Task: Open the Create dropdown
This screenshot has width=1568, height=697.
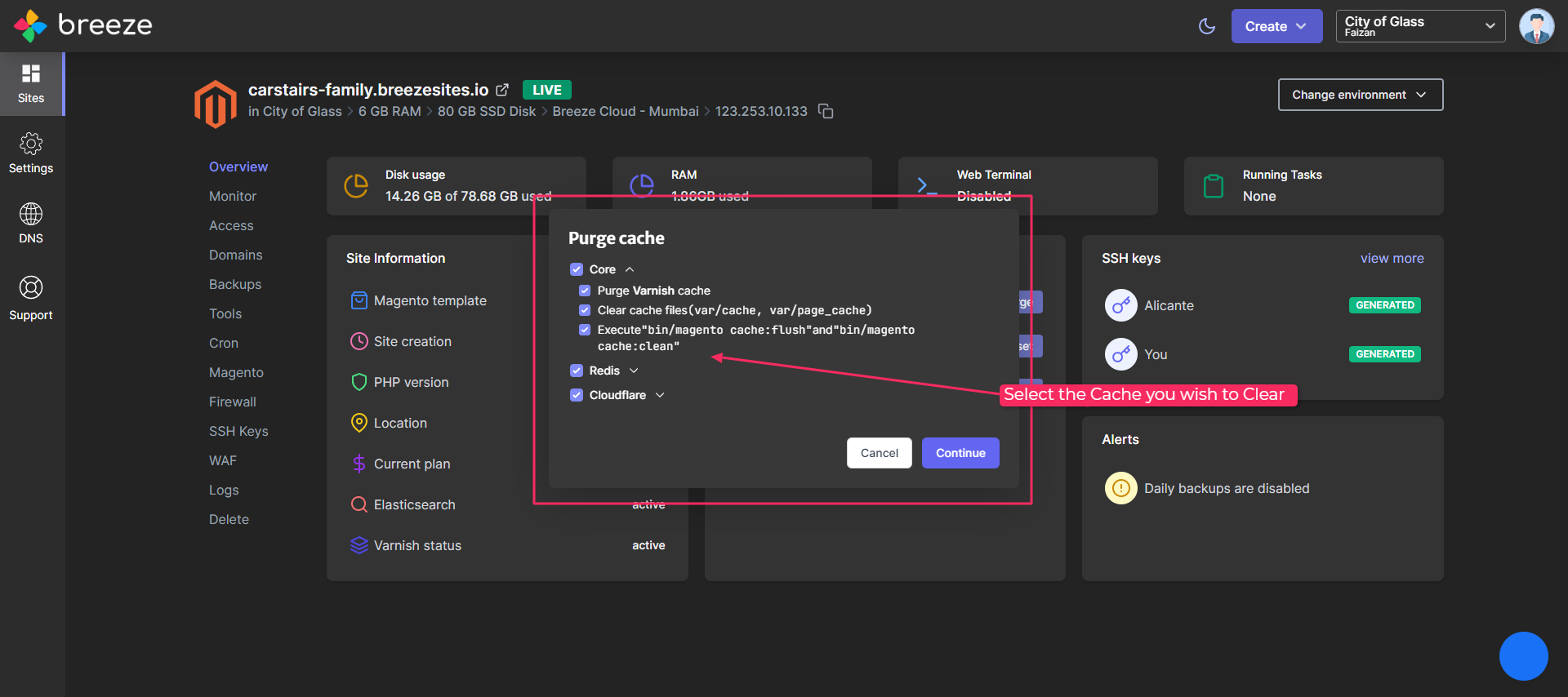Action: [1276, 26]
